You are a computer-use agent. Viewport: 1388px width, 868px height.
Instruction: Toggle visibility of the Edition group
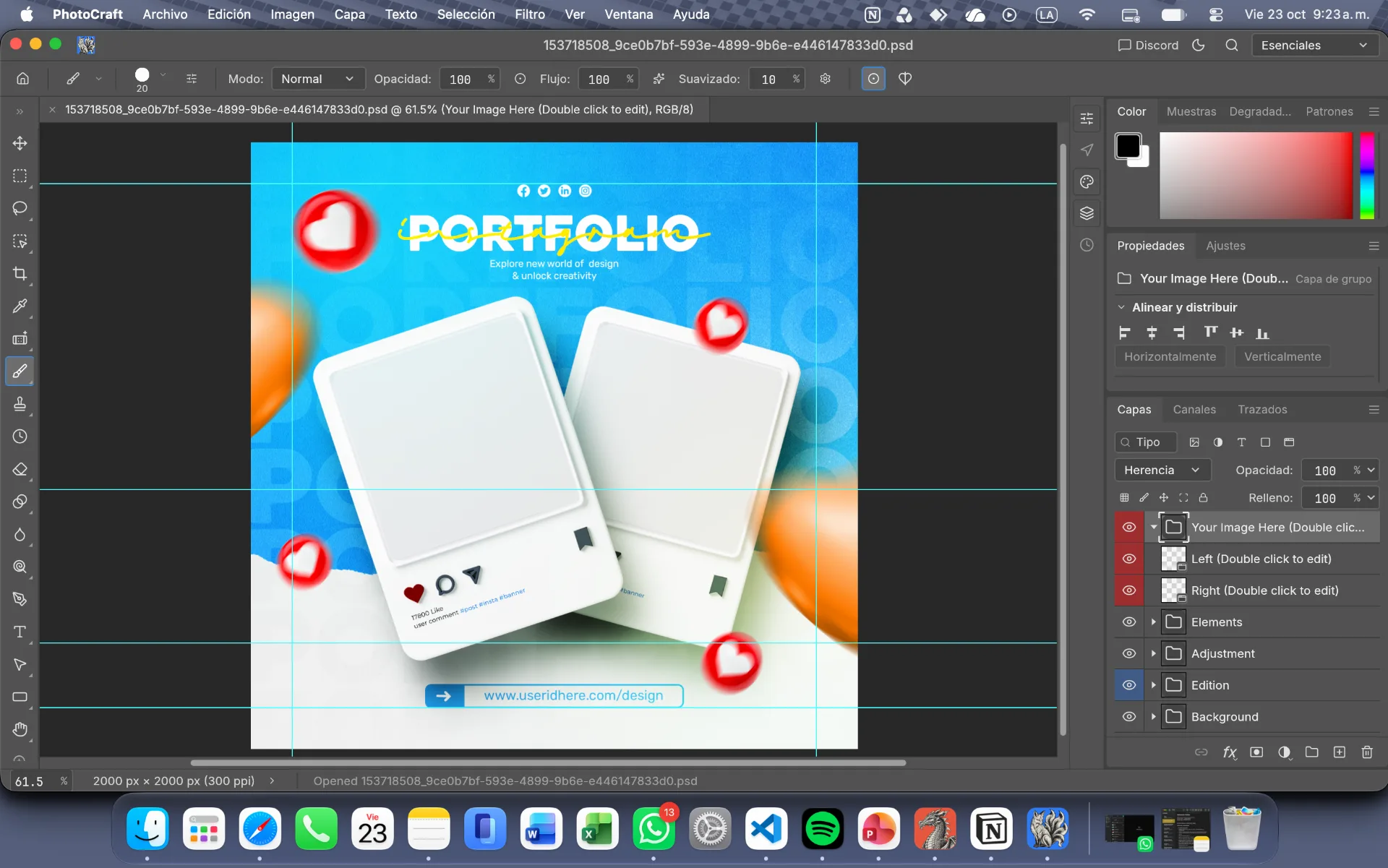pos(1129,685)
